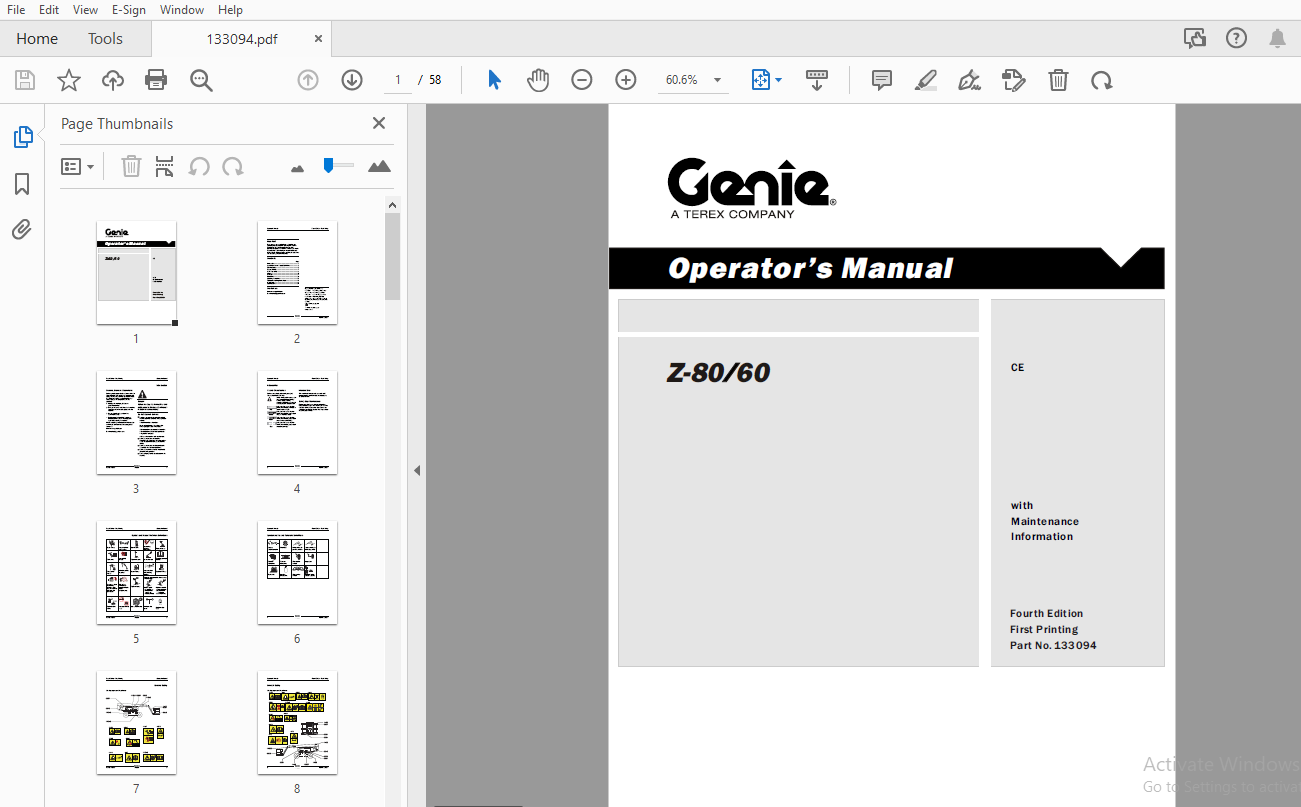Delete selected thumbnails trash icon

[131, 166]
